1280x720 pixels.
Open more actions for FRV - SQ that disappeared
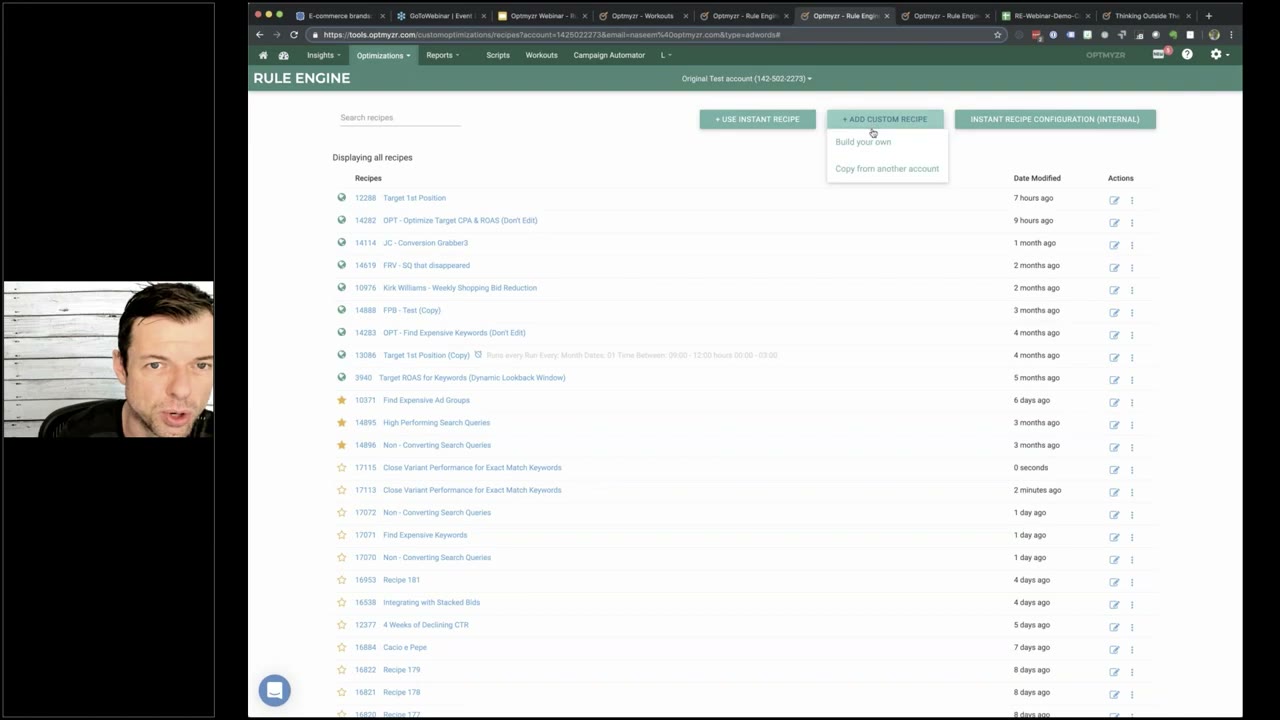click(1132, 267)
